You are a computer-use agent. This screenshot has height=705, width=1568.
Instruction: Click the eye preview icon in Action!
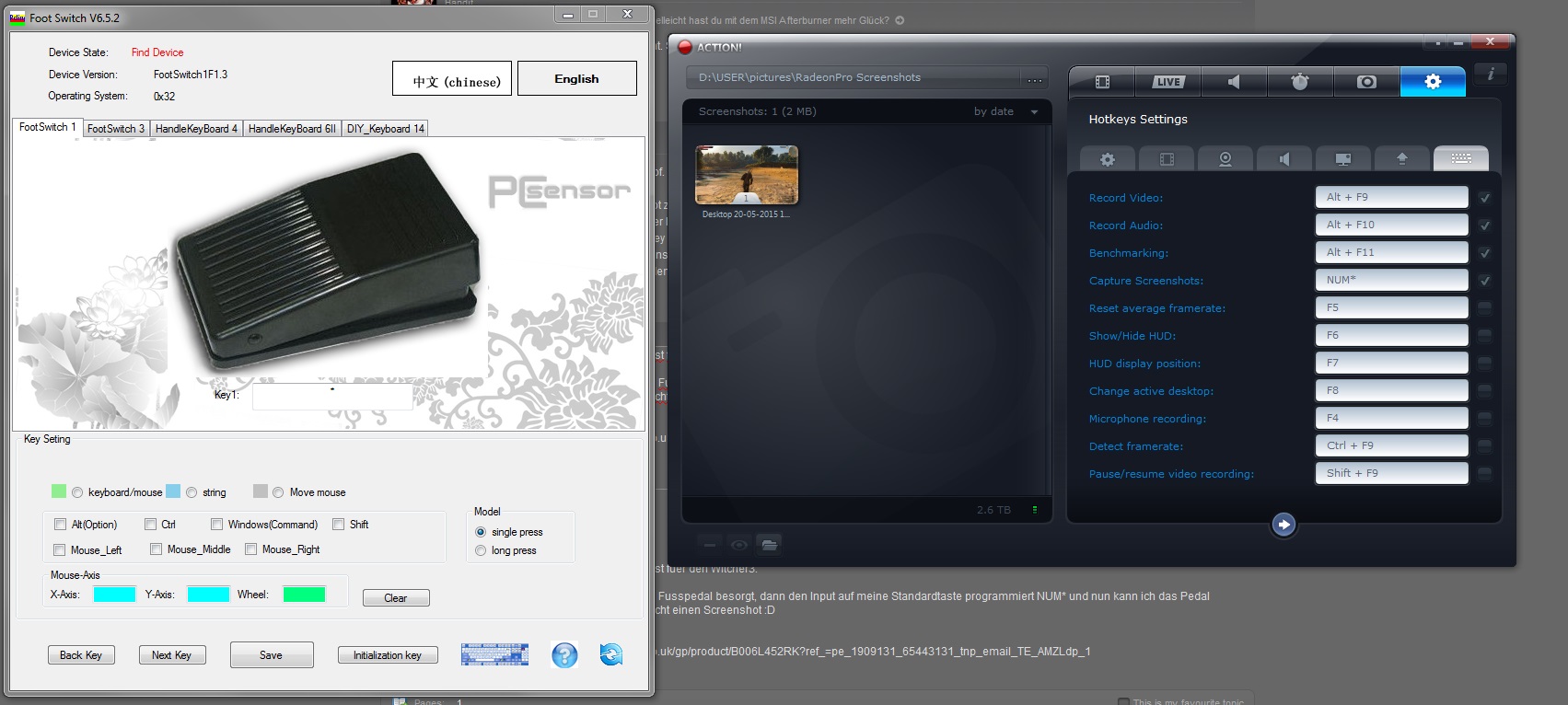point(738,544)
